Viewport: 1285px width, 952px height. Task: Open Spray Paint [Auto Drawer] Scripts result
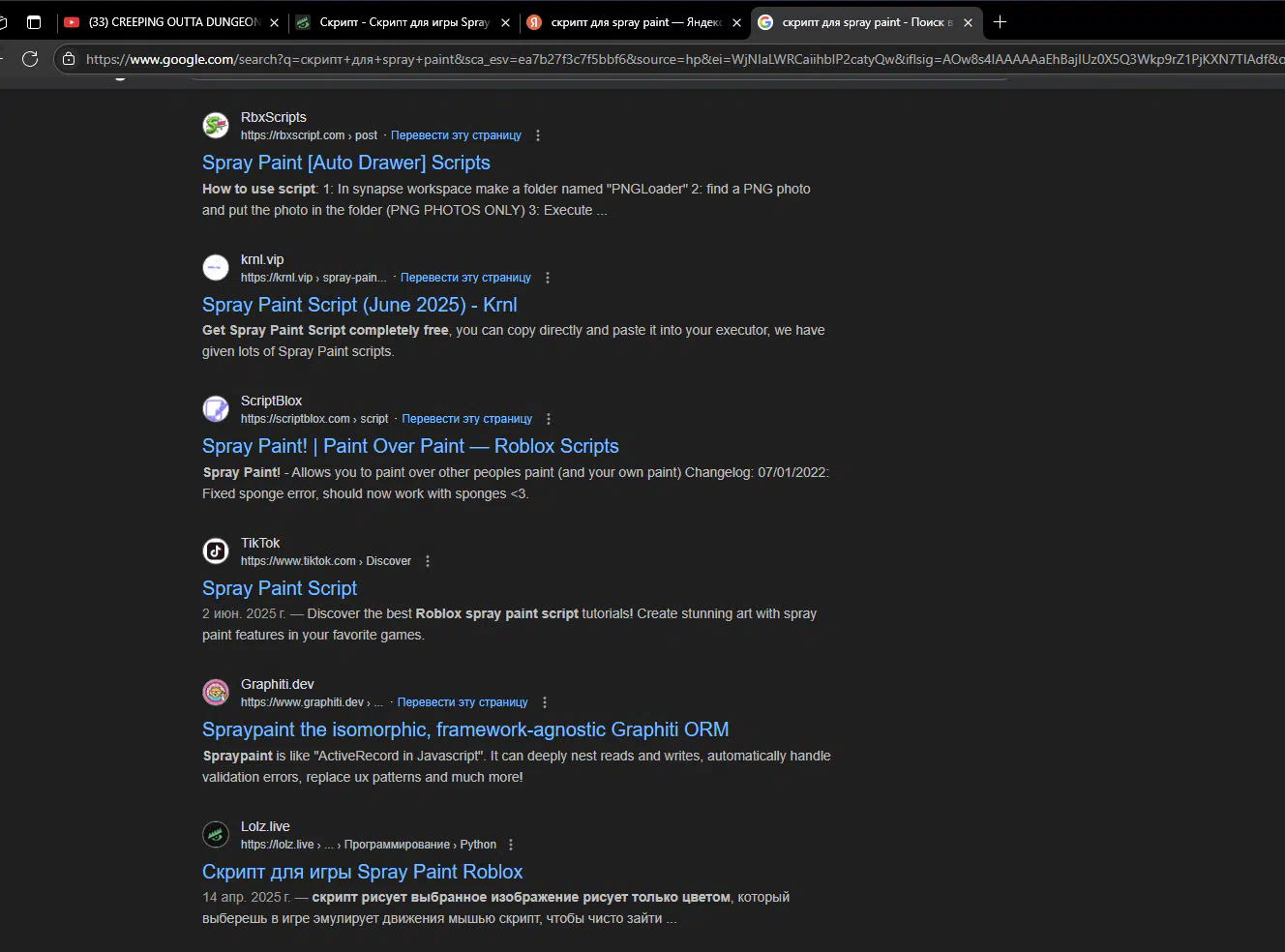pos(346,163)
